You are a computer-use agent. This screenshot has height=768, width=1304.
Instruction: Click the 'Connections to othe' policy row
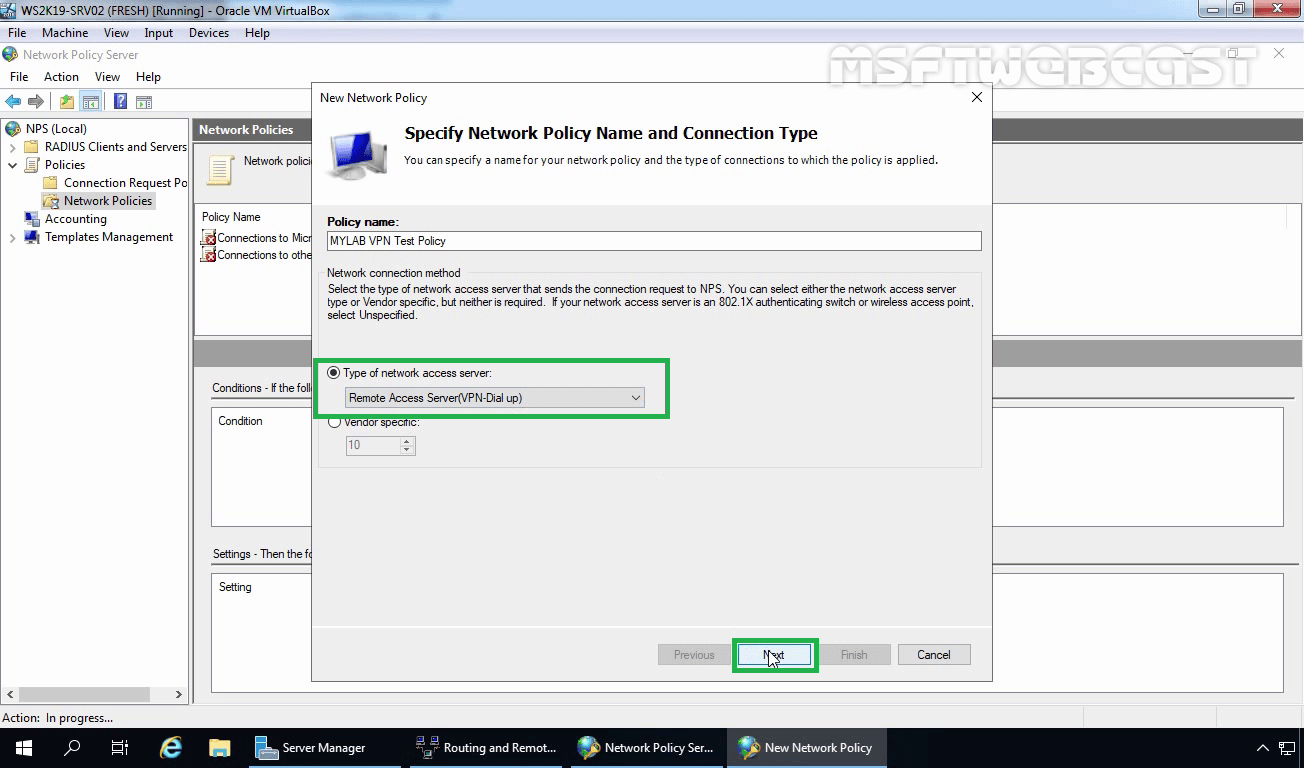257,255
